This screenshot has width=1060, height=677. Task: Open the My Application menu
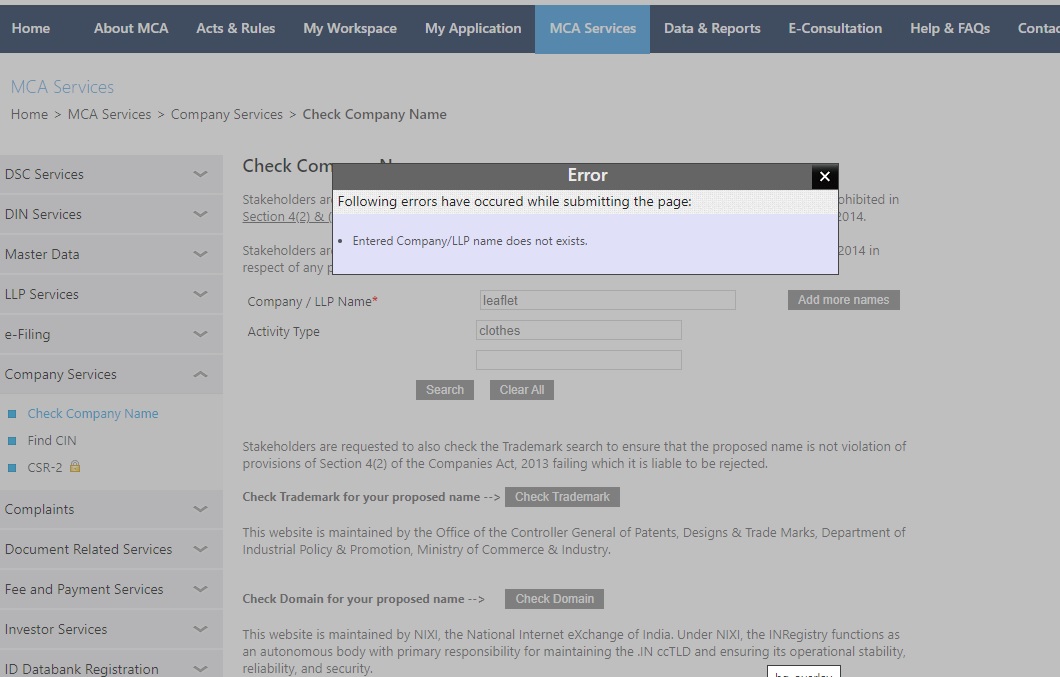pos(473,28)
